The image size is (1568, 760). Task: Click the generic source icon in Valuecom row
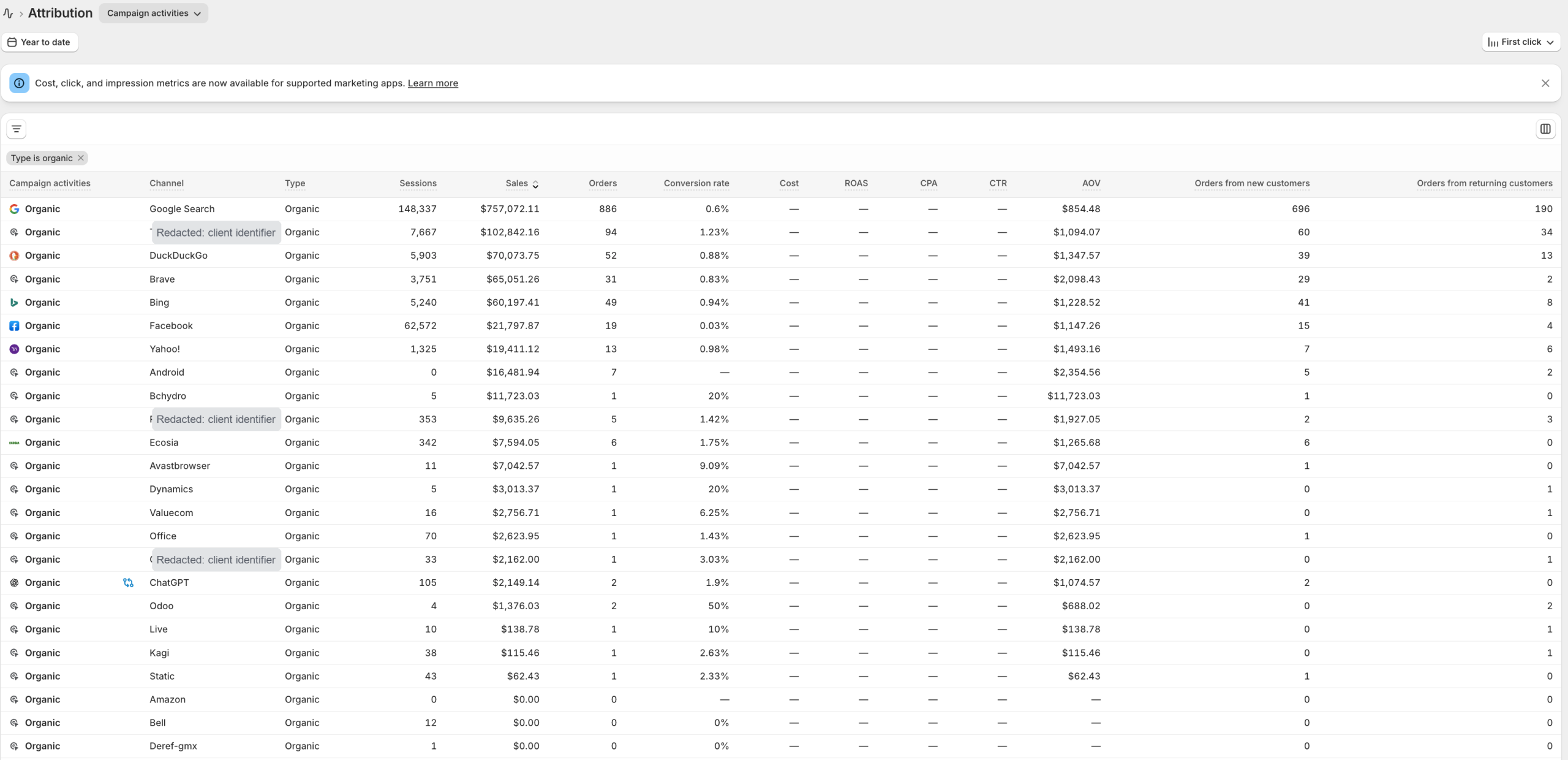coord(14,513)
